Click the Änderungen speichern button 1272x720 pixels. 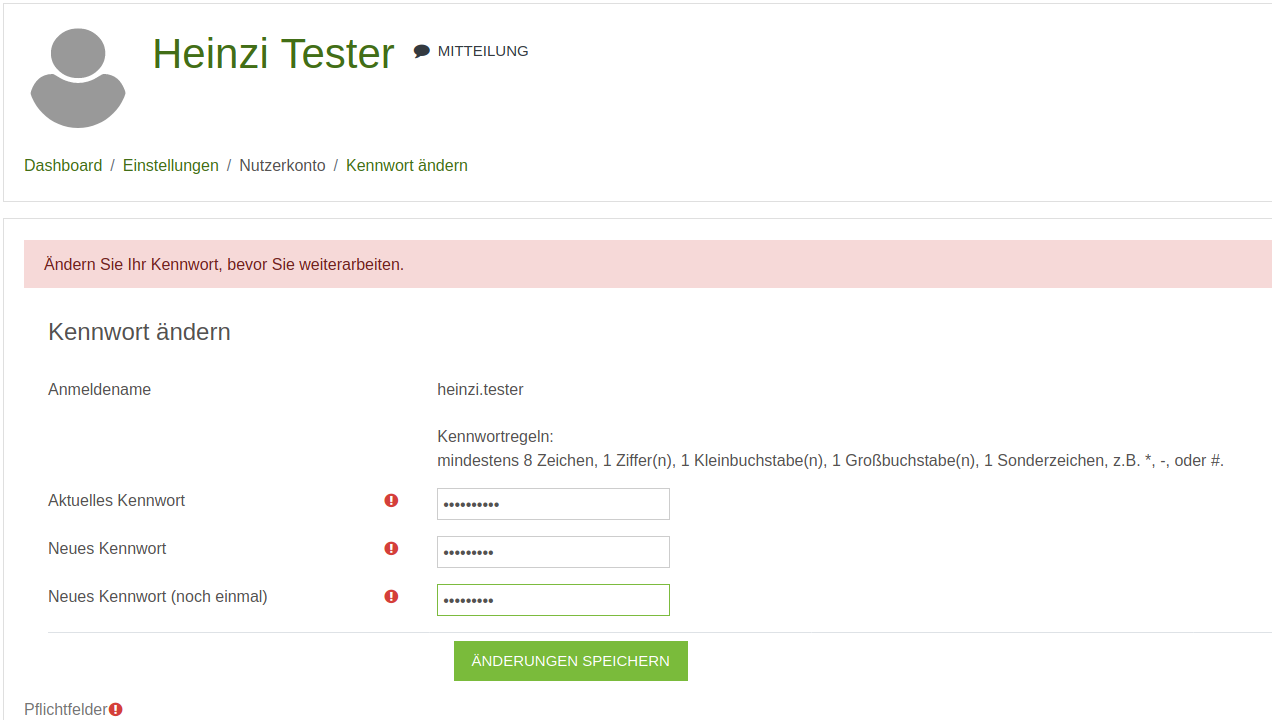coord(571,661)
